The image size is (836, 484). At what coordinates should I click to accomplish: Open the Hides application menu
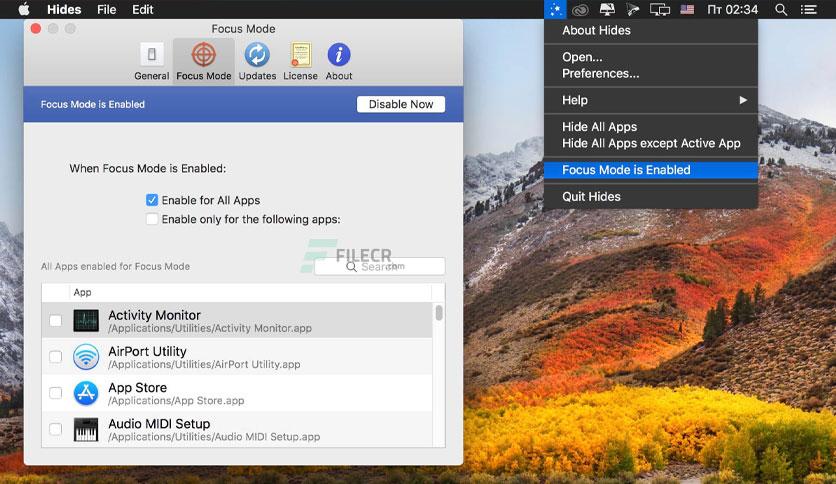[x=64, y=10]
